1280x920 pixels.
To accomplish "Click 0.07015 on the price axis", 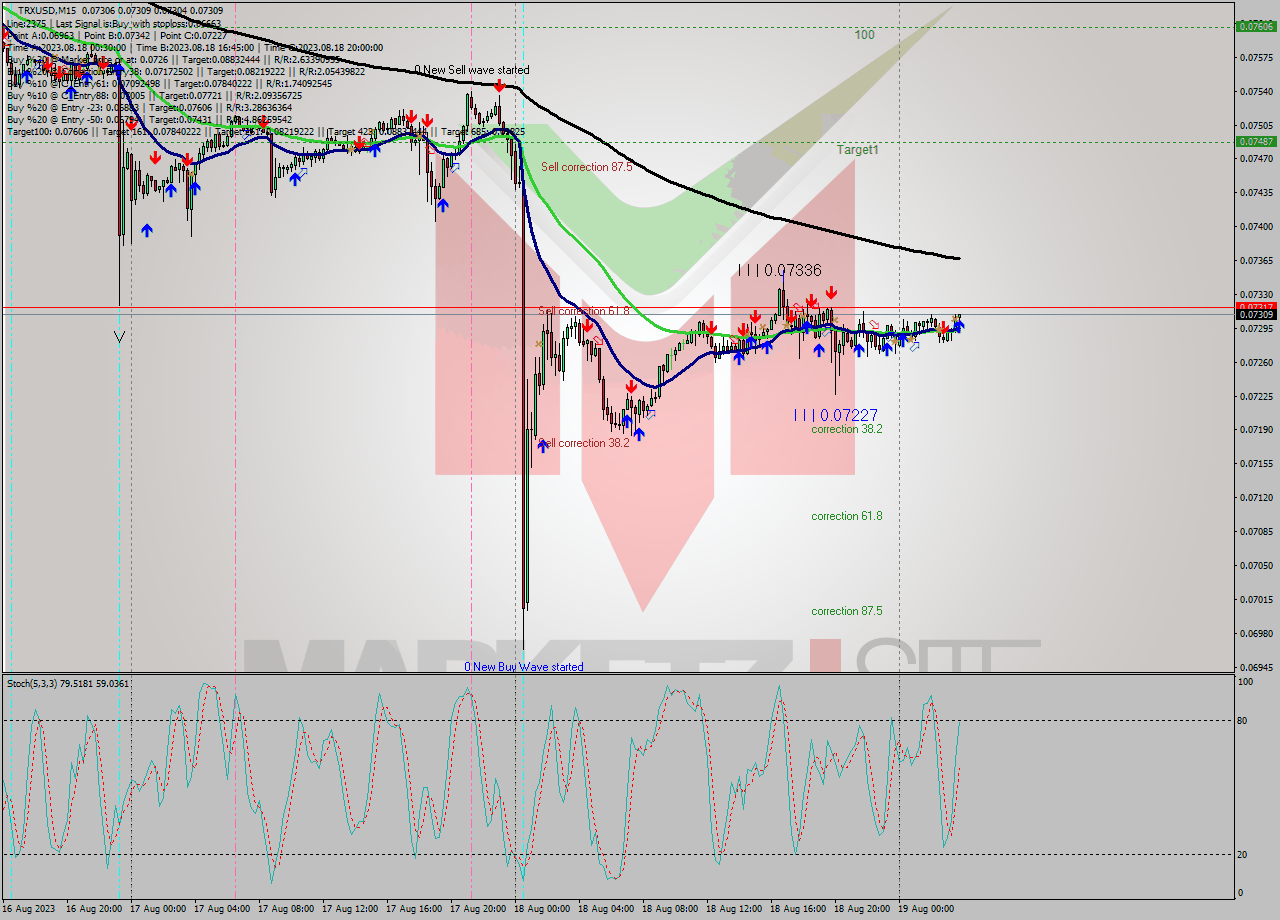I will [1256, 600].
